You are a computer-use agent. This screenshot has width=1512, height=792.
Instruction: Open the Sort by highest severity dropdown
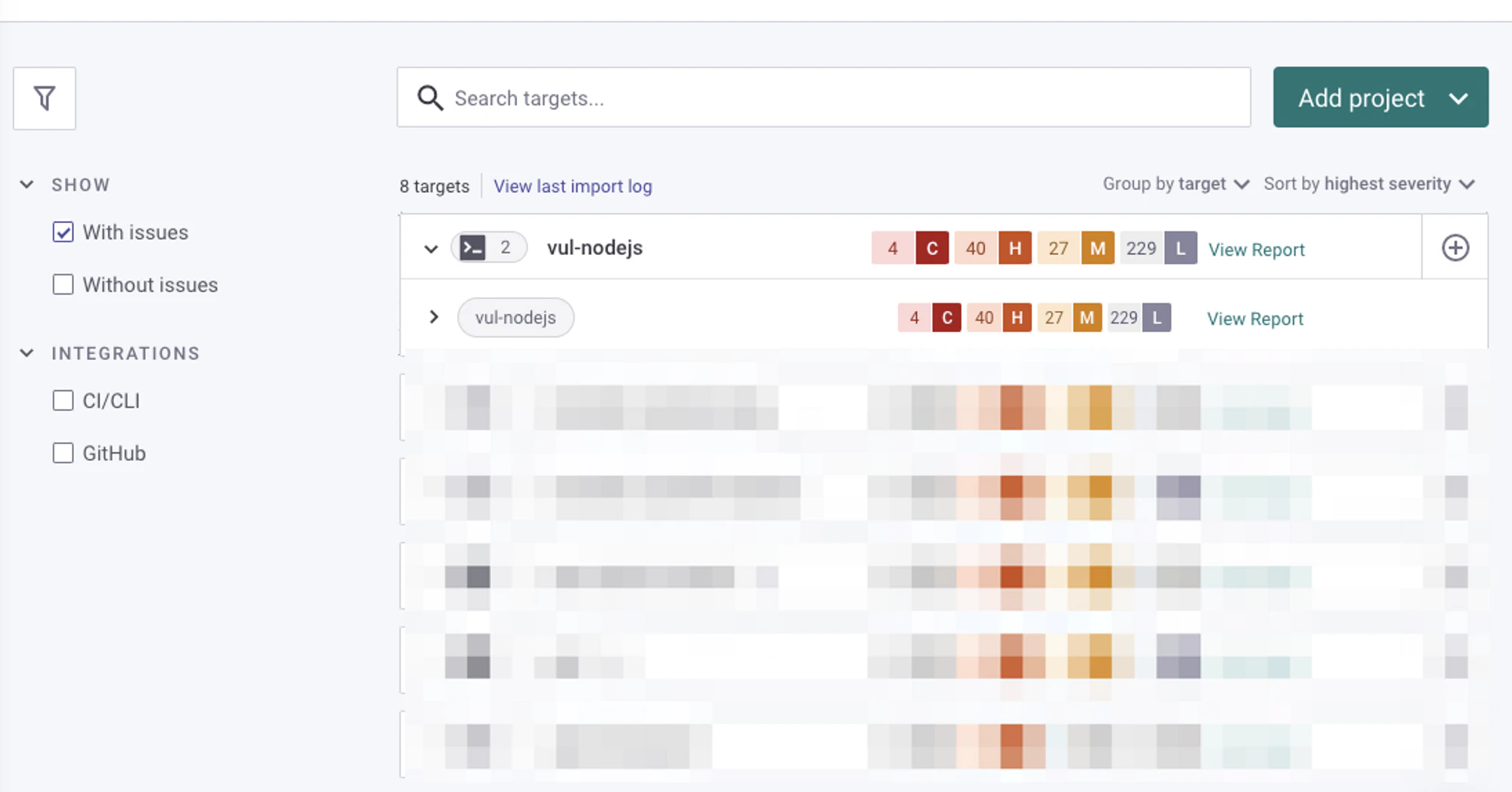[x=1369, y=184]
